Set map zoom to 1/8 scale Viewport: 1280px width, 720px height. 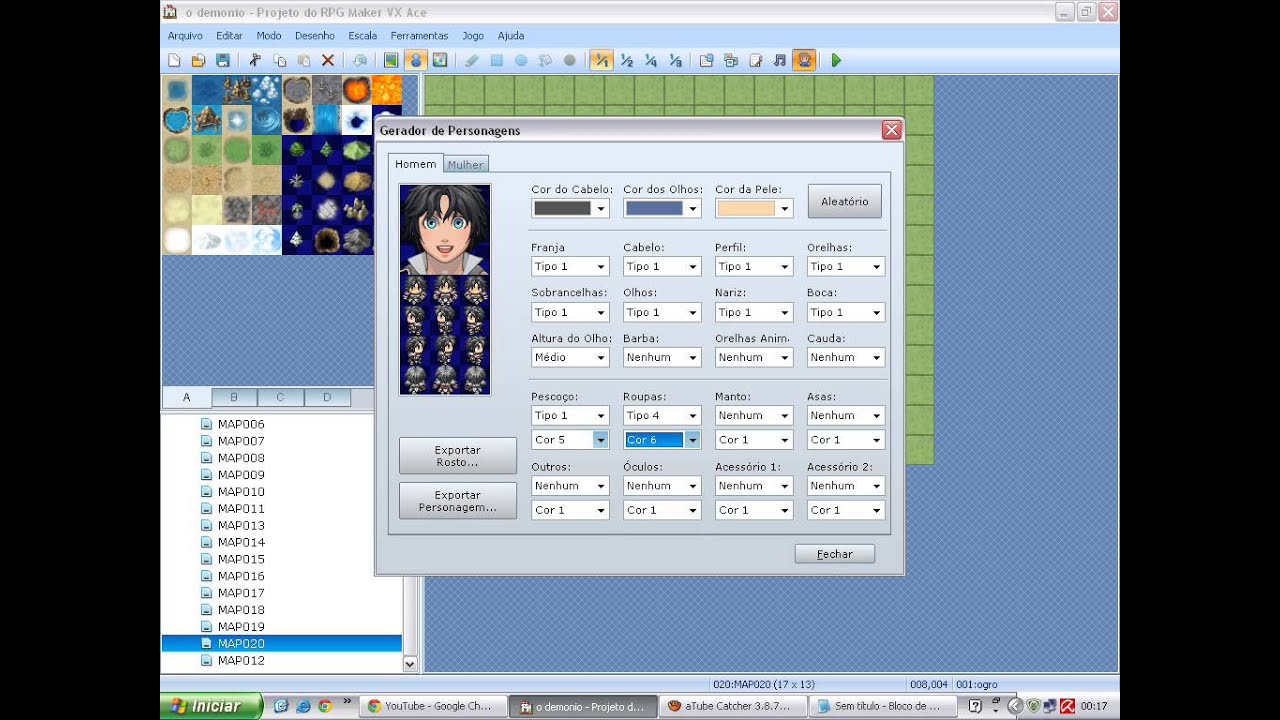pyautogui.click(x=675, y=61)
